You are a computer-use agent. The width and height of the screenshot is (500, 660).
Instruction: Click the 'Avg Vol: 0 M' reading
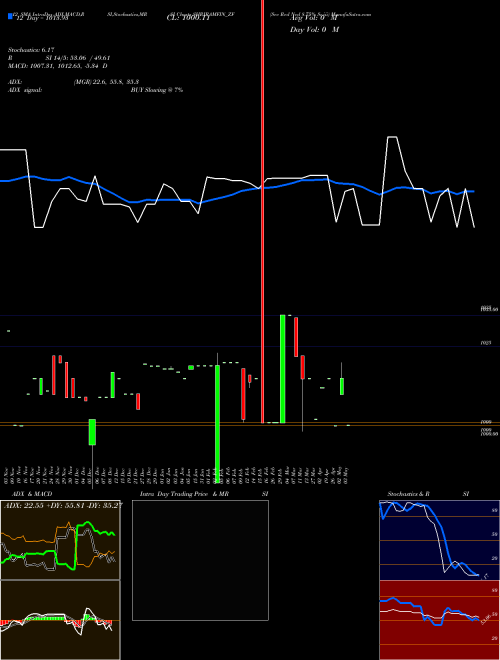[313, 19]
